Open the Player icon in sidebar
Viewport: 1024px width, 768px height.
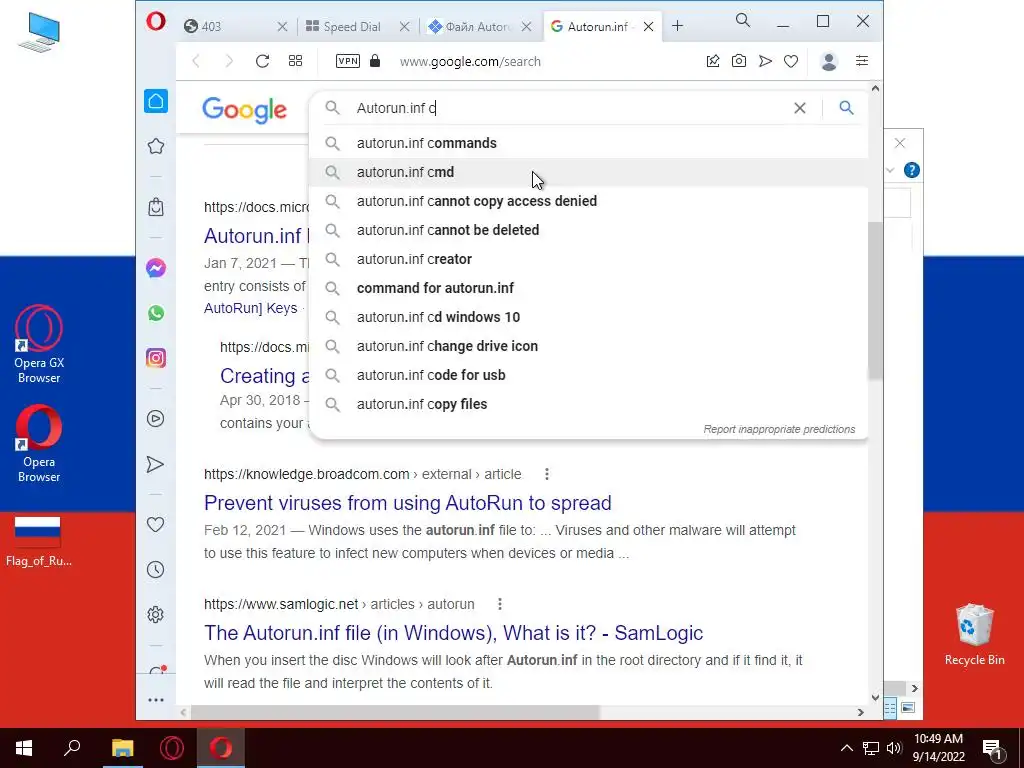point(155,419)
